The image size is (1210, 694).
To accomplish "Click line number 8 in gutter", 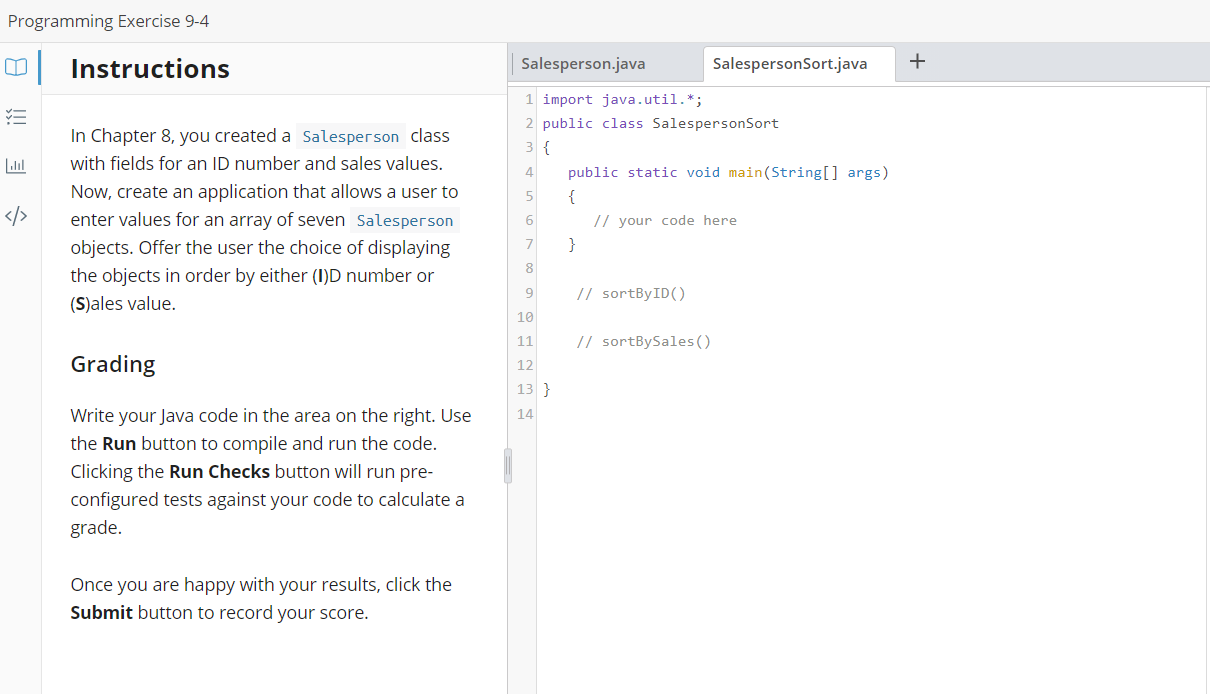I will (529, 268).
